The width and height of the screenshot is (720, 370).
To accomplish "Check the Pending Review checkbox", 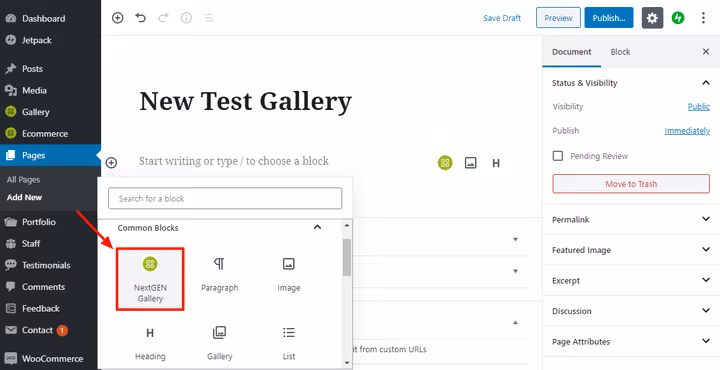I will [558, 156].
